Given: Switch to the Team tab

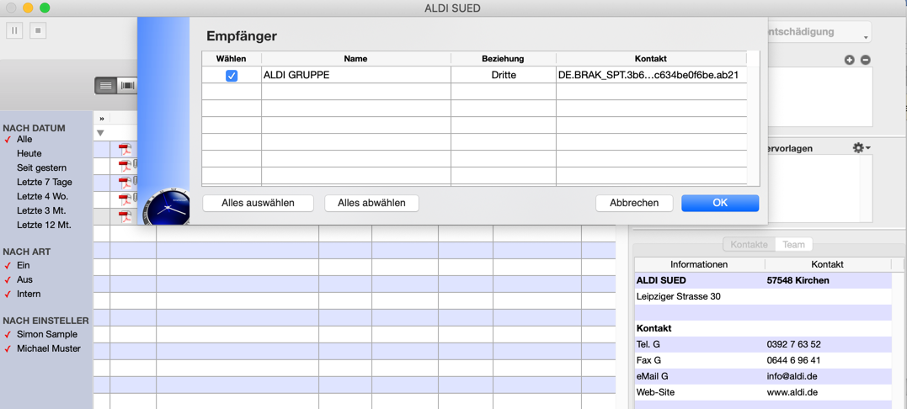Looking at the screenshot, I should [793, 244].
